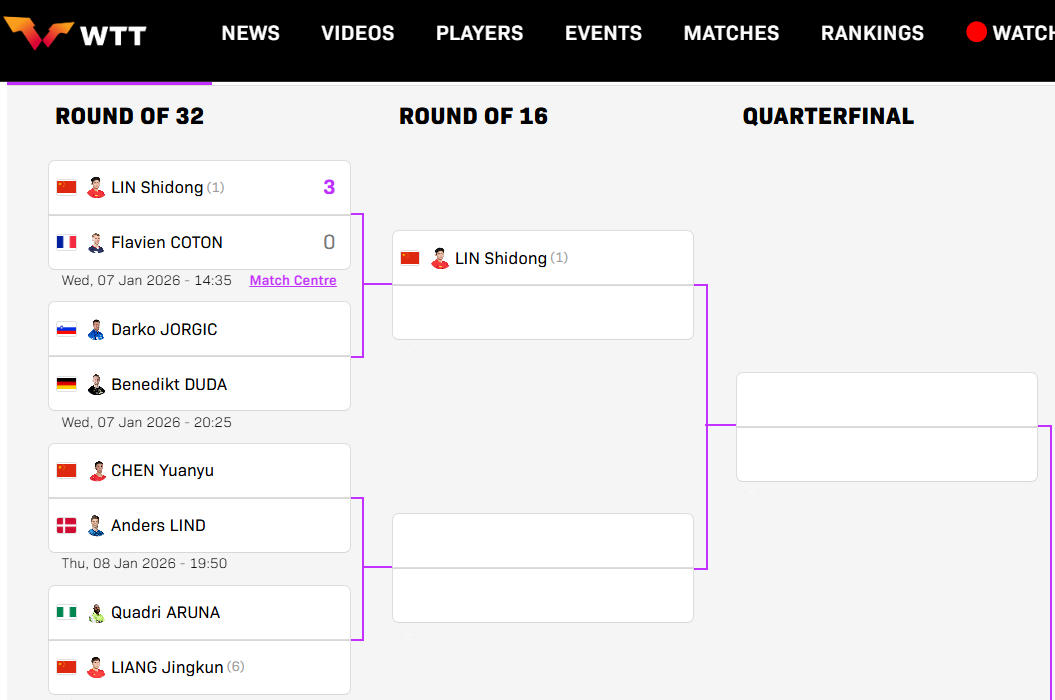Click LIN Shidong's avatar in Round of 32
The width and height of the screenshot is (1055, 700).
pos(96,187)
